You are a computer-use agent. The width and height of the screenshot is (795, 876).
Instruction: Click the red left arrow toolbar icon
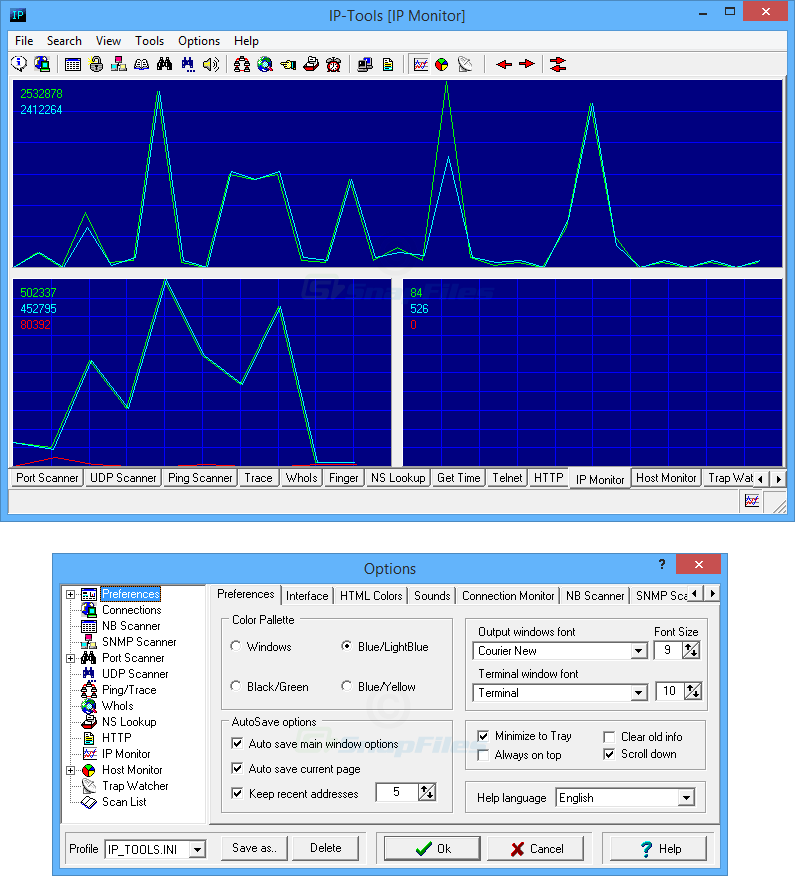click(x=504, y=64)
